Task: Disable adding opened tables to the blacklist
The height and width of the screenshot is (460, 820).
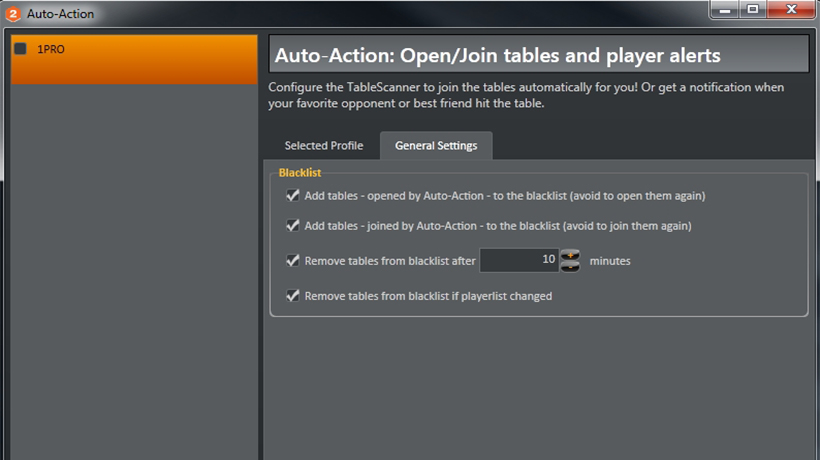Action: [292, 196]
